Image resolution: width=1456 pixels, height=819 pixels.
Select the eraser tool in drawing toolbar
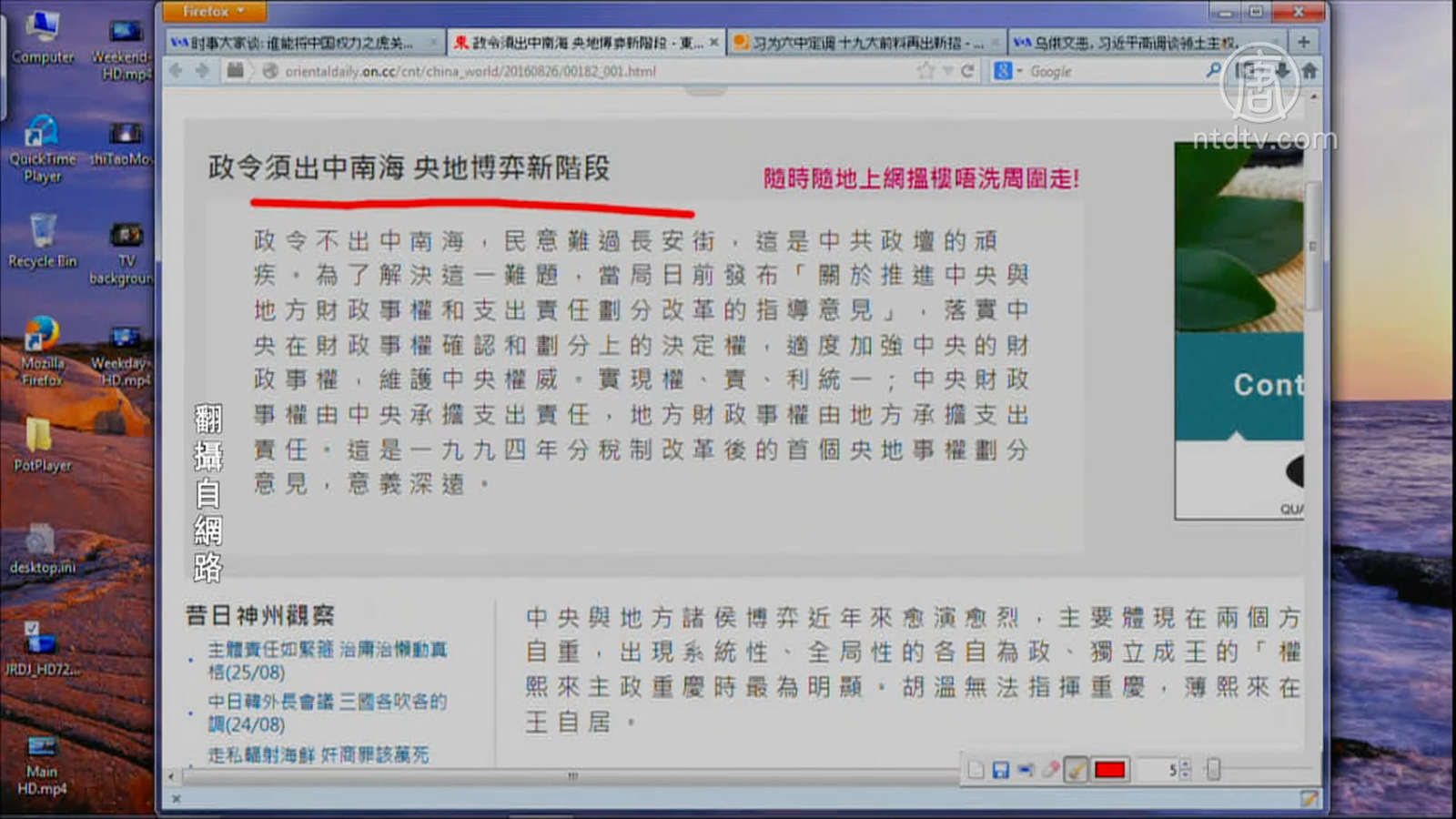[x=1050, y=770]
